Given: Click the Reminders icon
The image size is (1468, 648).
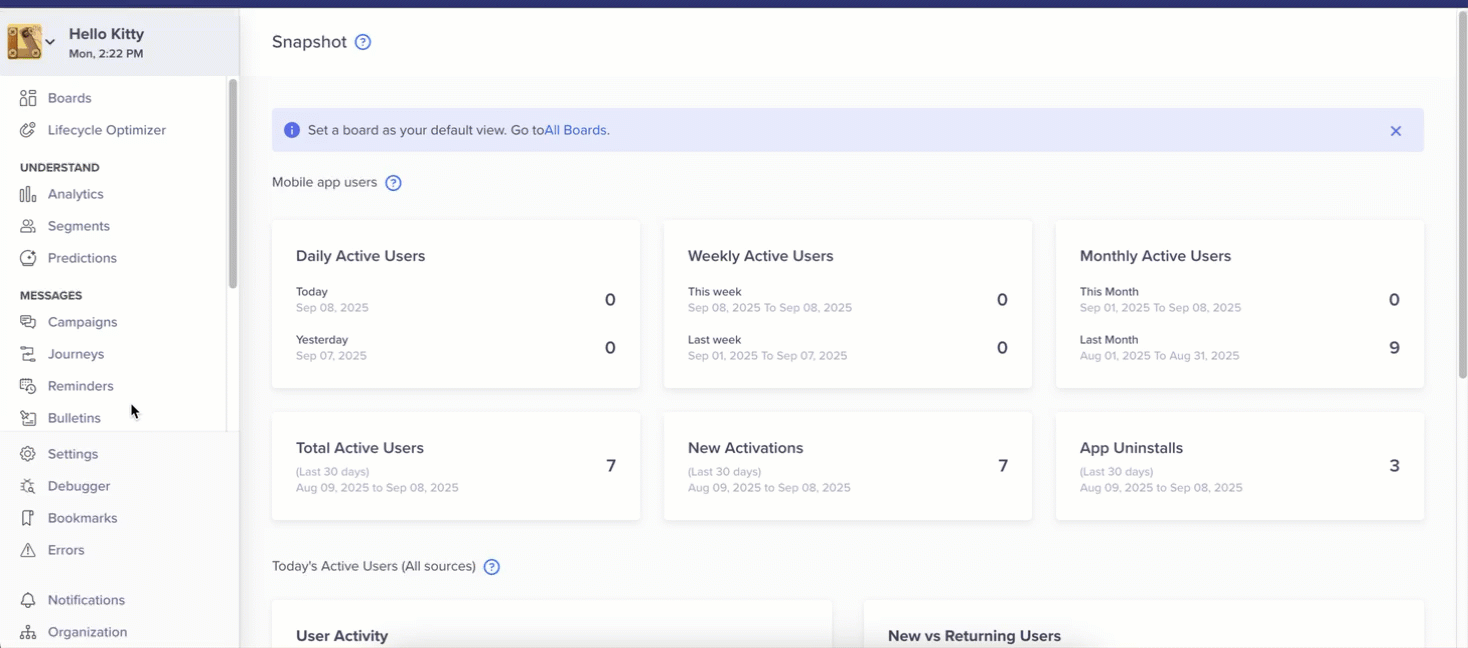Looking at the screenshot, I should point(28,386).
